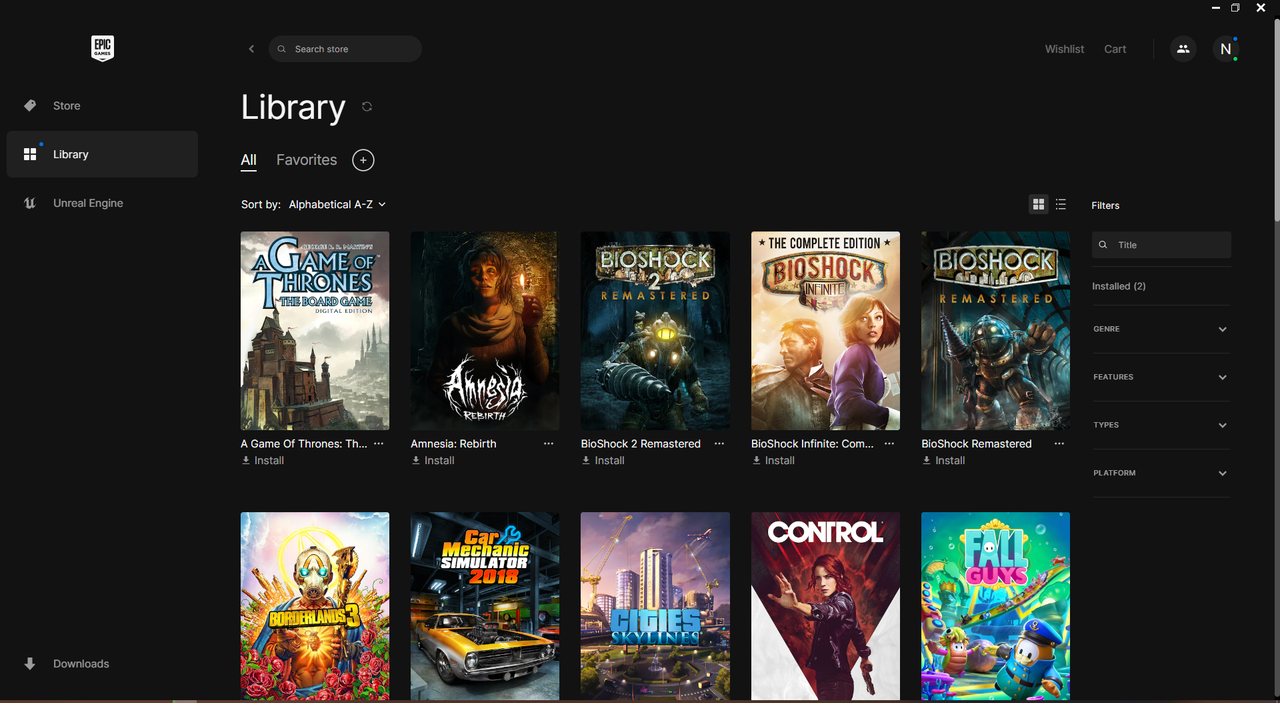Open options menu for BioShock Remastered

pyautogui.click(x=1059, y=443)
